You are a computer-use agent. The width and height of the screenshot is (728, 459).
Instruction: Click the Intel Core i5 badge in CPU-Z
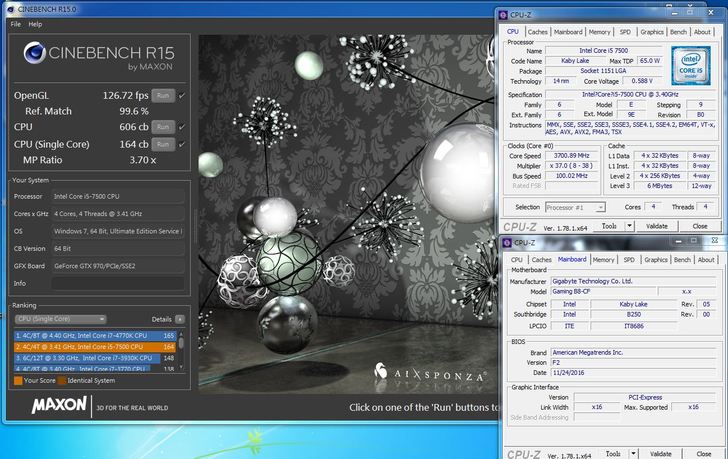pos(690,63)
